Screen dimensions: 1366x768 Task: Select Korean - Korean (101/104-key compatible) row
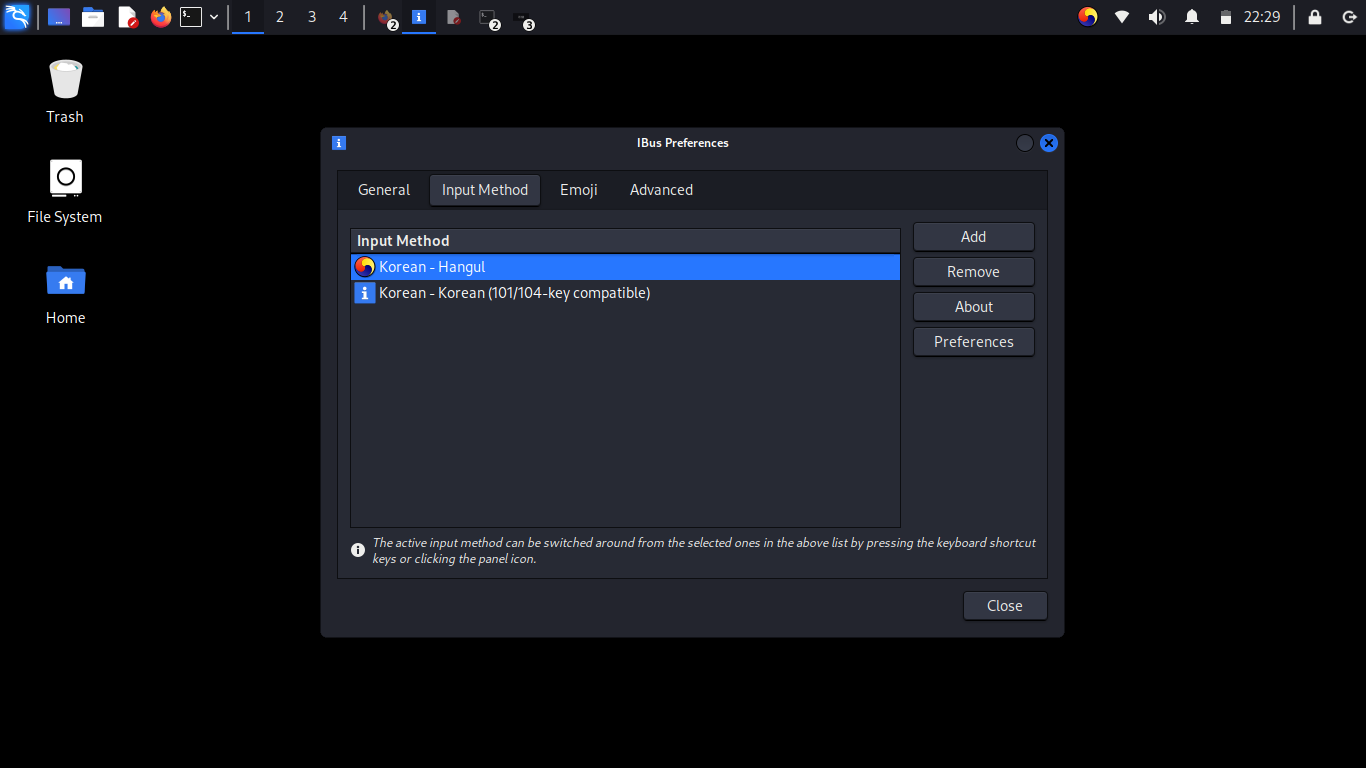pyautogui.click(x=626, y=293)
